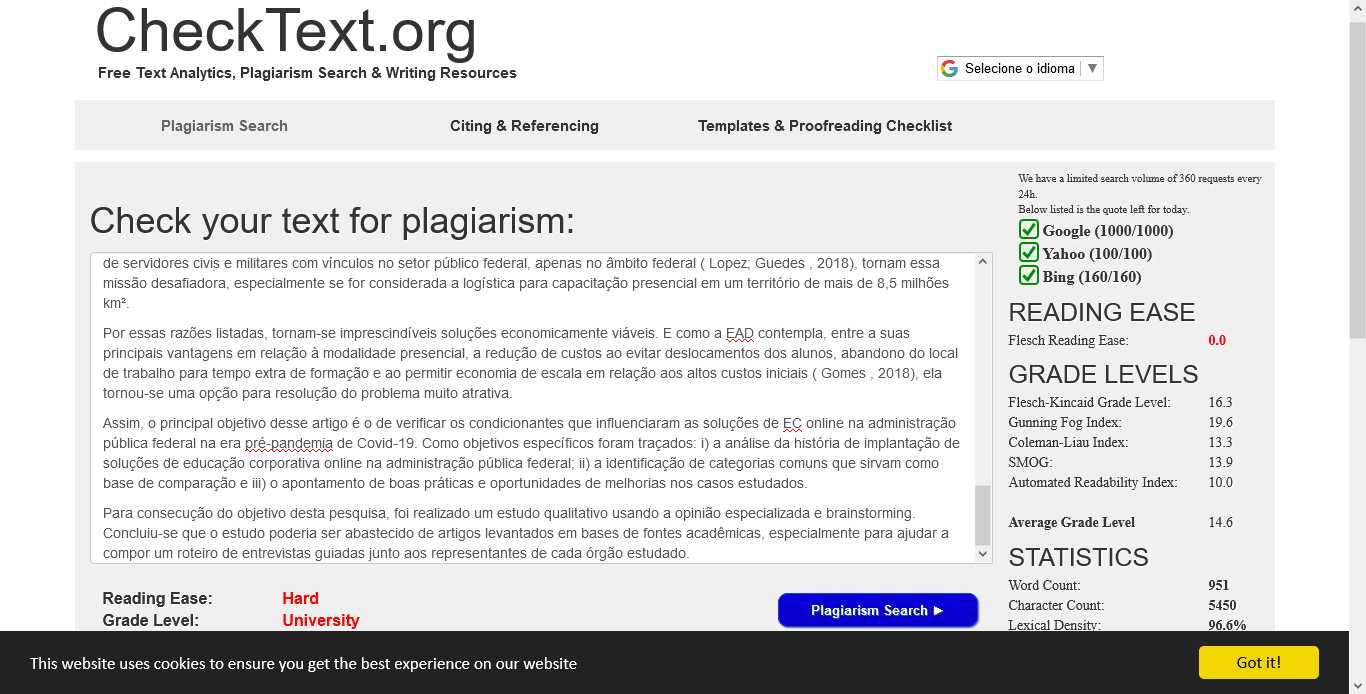The image size is (1366, 694).
Task: Click the Flesch Reading Ease value 0.0
Action: tap(1217, 340)
